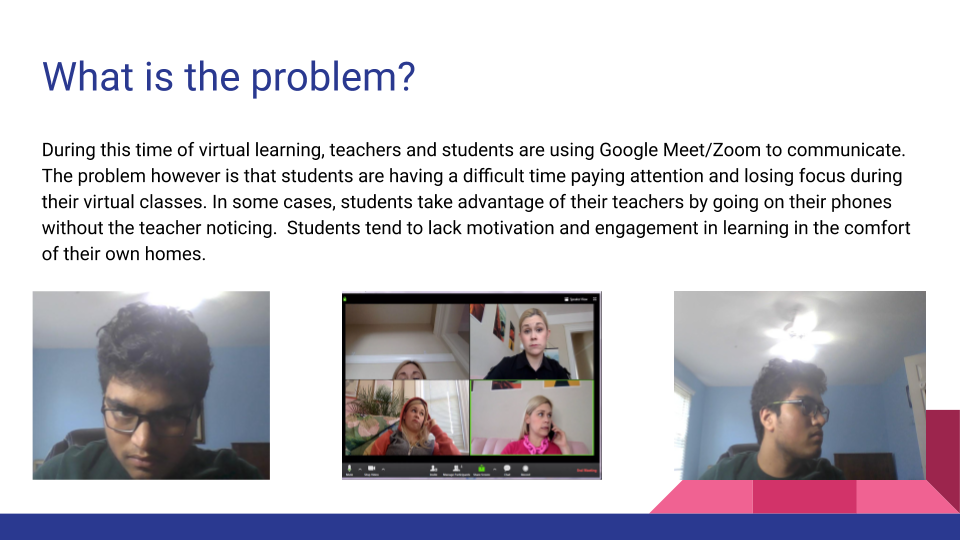Expand the arrow beside Share Screen

click(495, 470)
